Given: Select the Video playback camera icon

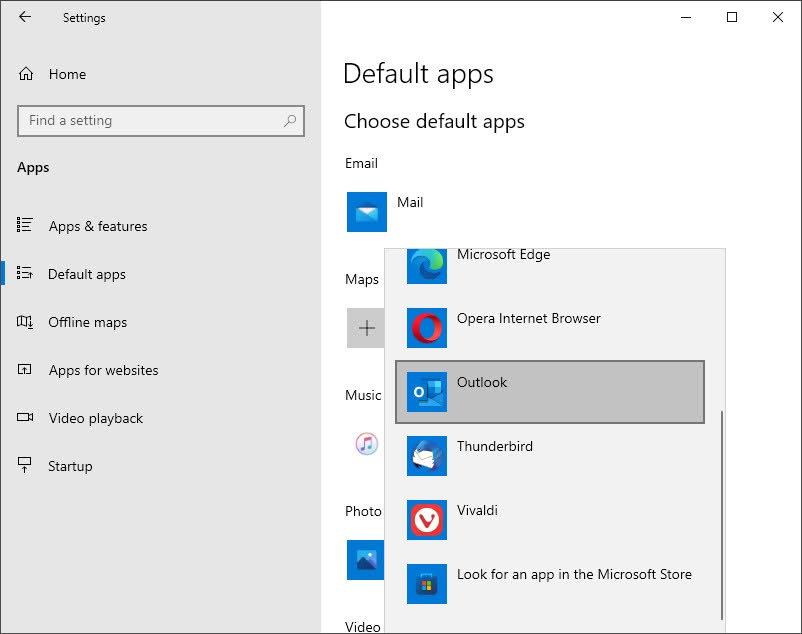Looking at the screenshot, I should click(x=25, y=417).
